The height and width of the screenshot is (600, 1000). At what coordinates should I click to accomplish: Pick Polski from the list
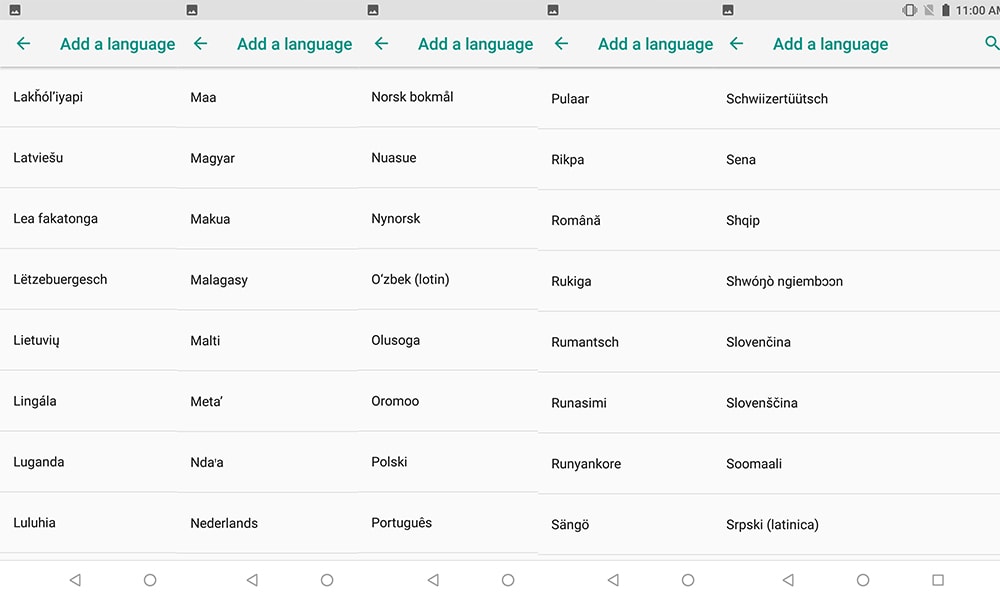pyautogui.click(x=389, y=462)
